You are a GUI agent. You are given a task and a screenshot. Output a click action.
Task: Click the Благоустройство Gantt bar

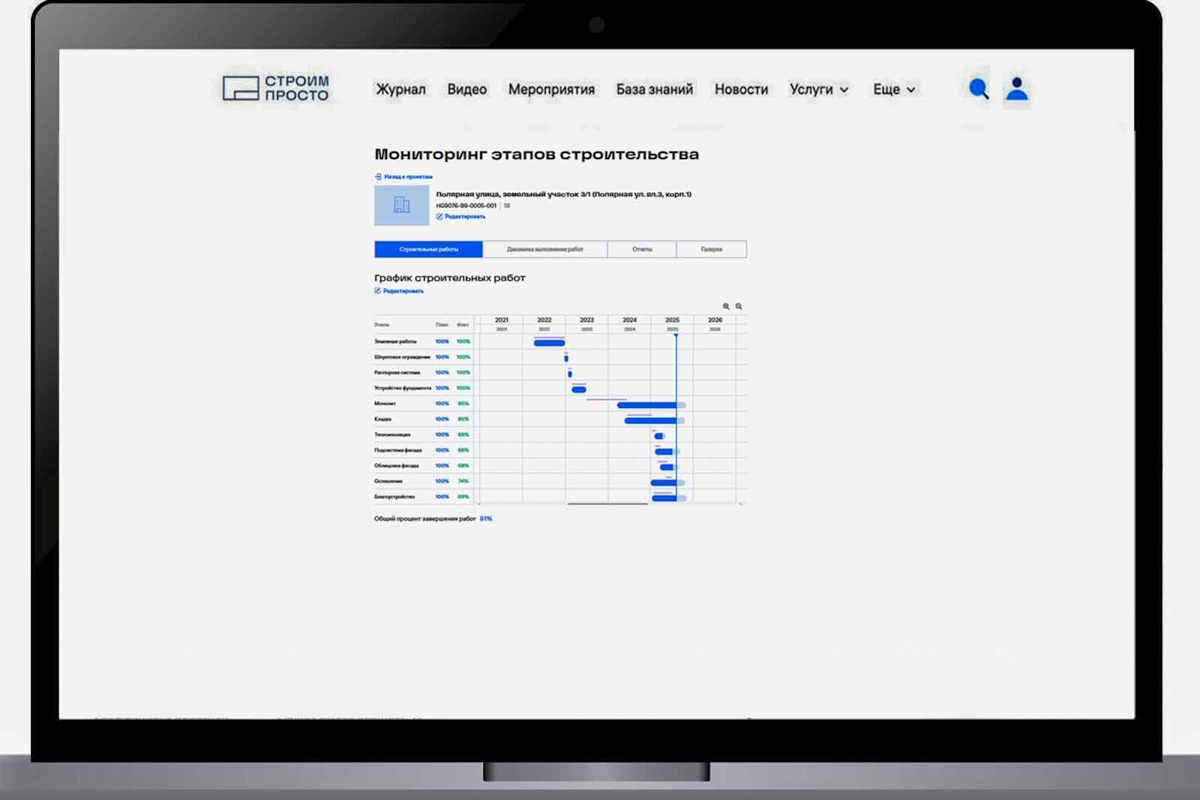669,498
